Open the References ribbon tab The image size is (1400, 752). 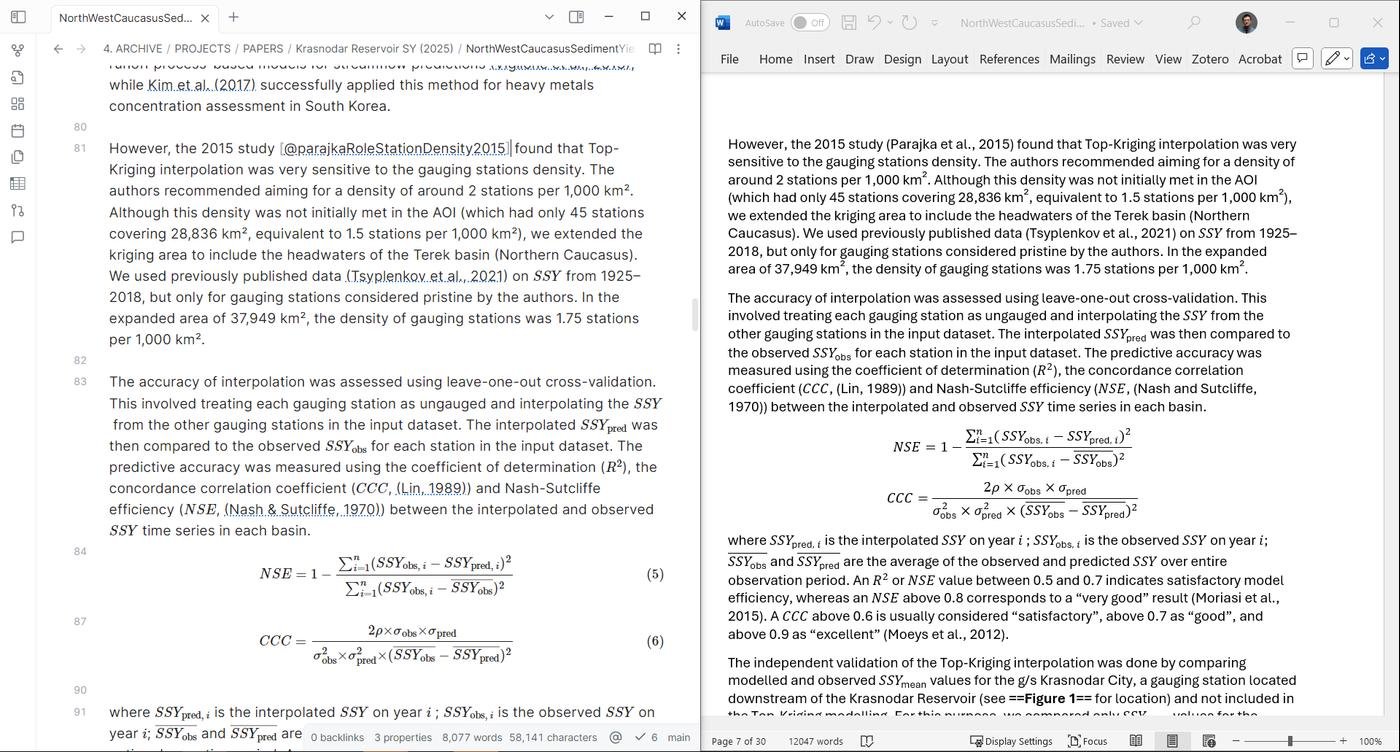tap(1009, 59)
